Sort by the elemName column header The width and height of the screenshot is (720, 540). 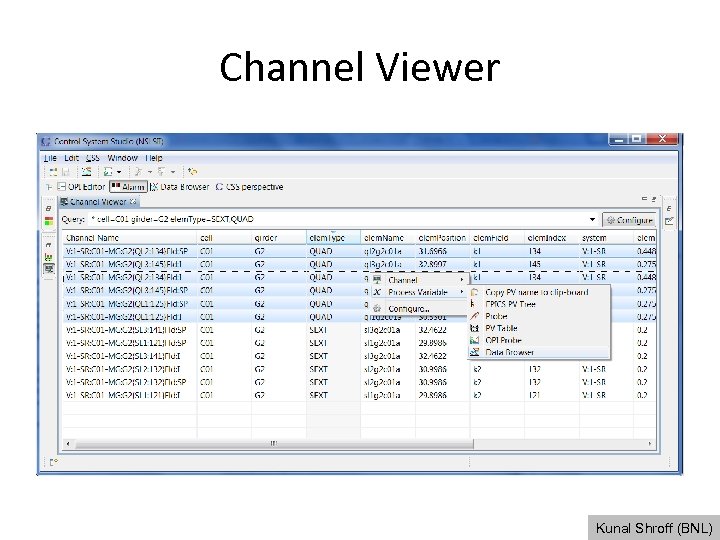388,238
